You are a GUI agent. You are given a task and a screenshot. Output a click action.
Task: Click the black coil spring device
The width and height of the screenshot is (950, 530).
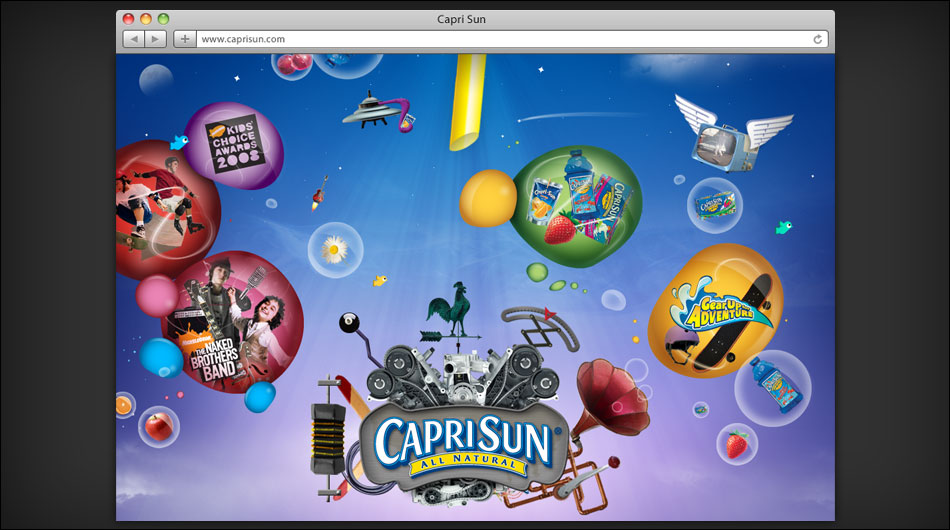(328, 438)
